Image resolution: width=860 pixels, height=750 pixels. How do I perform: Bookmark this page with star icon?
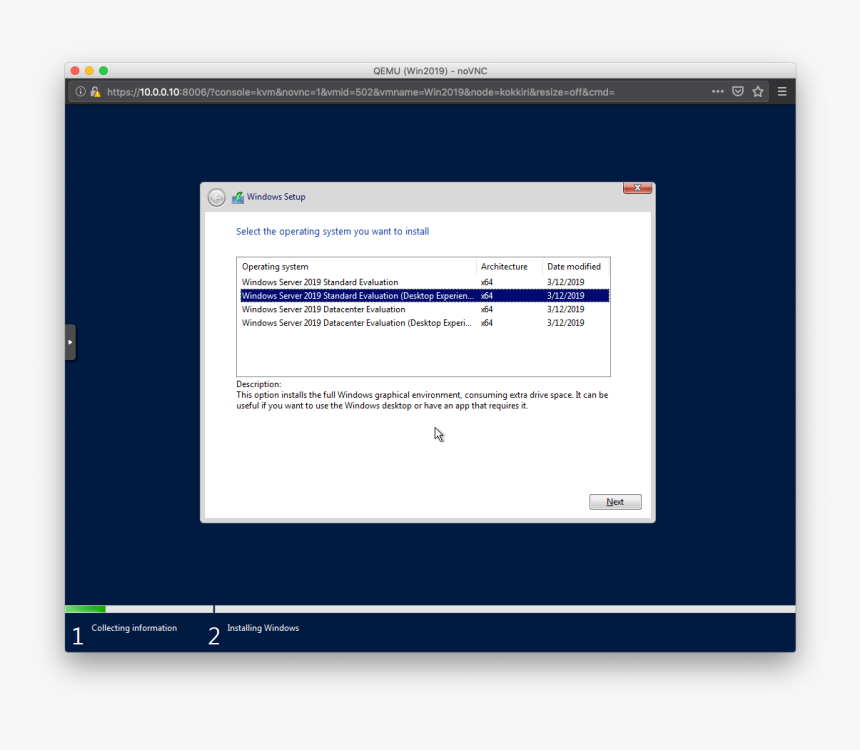(758, 92)
